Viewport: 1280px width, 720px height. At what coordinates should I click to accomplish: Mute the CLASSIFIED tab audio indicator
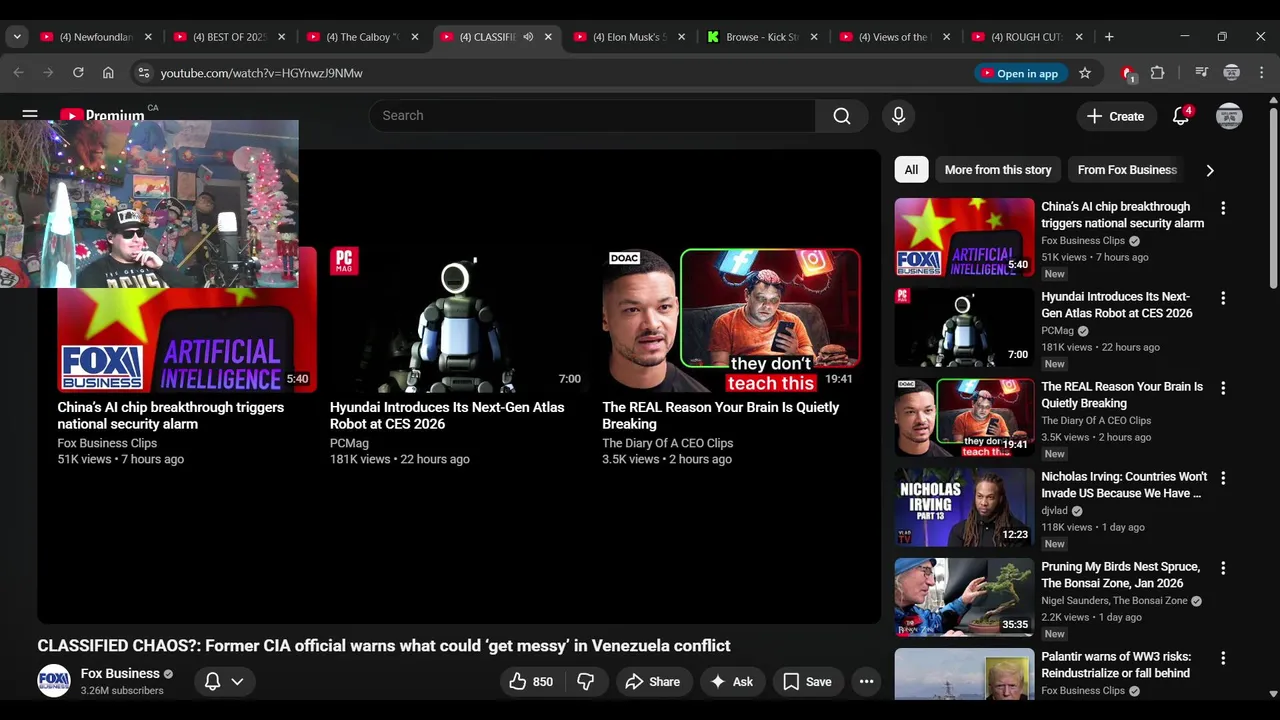[528, 37]
